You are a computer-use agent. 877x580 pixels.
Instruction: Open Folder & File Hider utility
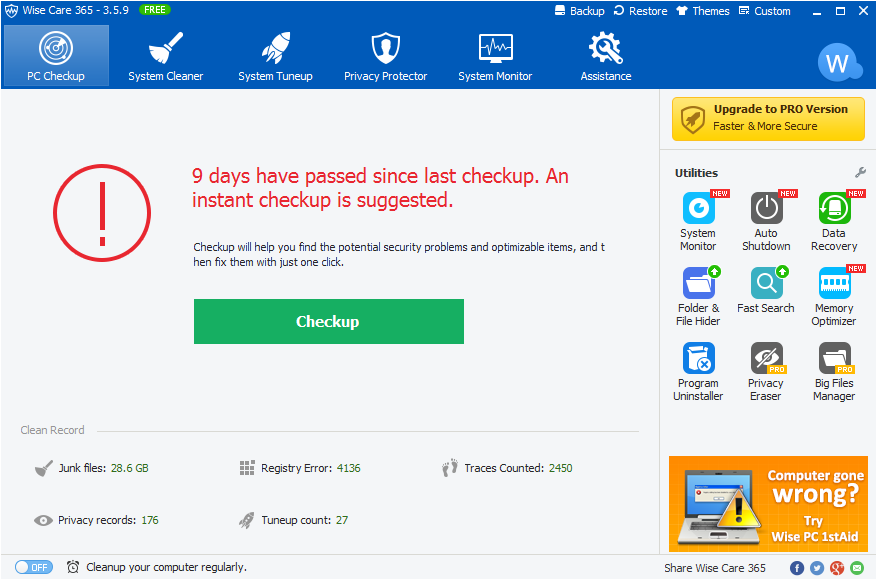pos(698,296)
